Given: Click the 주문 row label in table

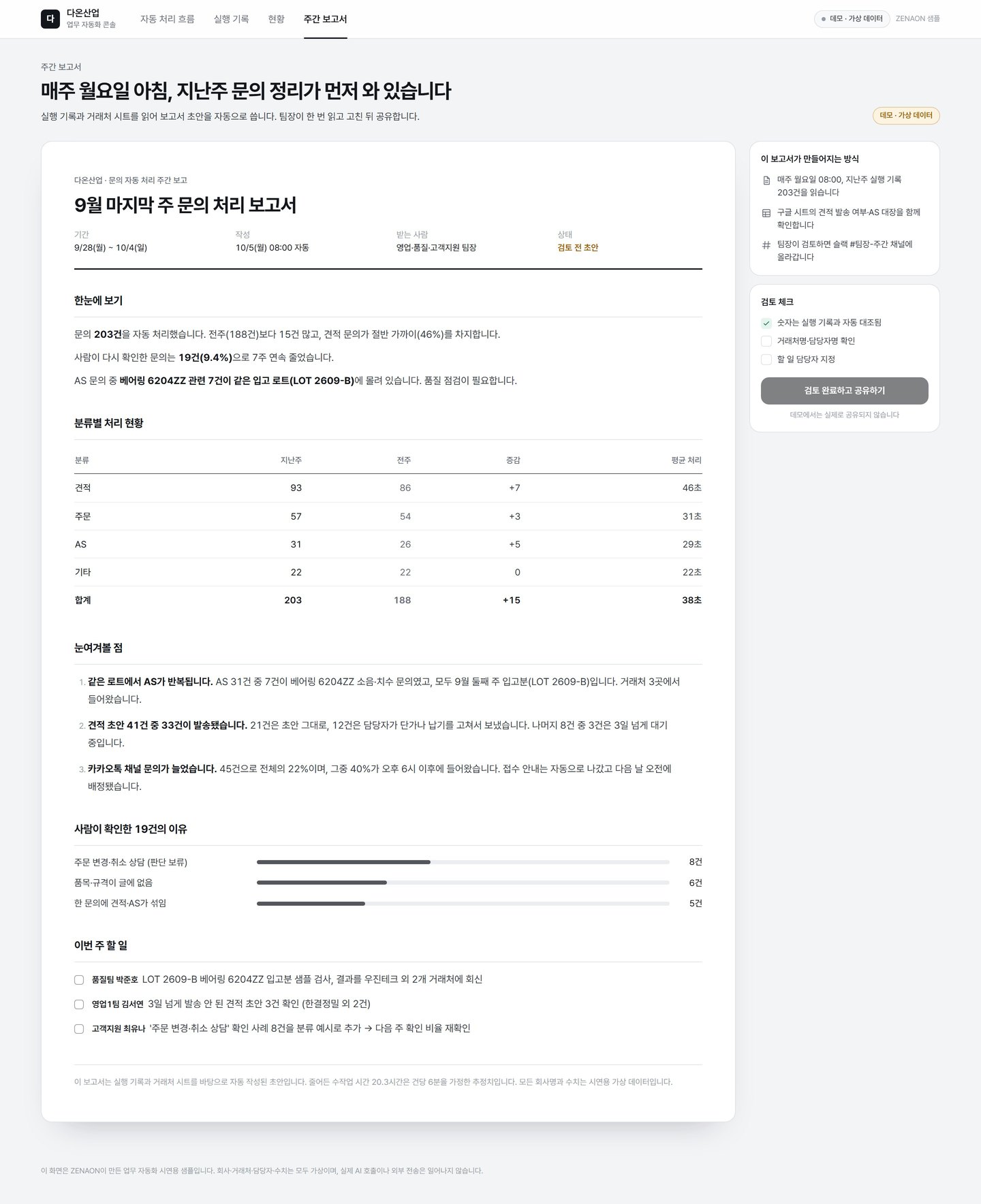Looking at the screenshot, I should click(x=82, y=517).
